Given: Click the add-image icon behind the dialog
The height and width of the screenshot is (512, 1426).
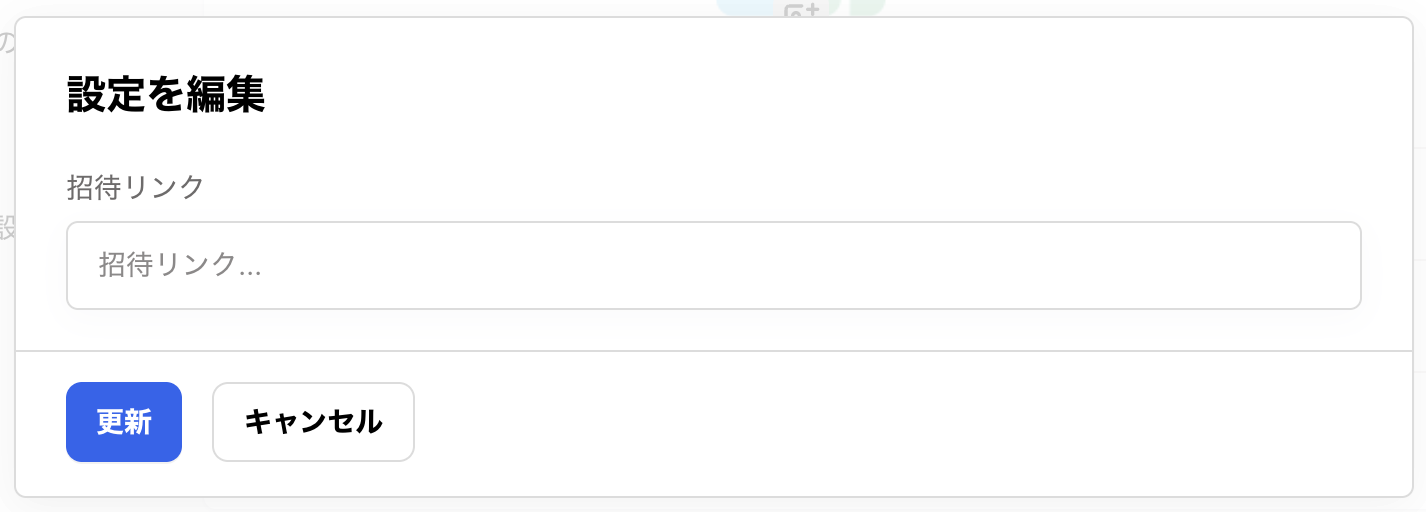Looking at the screenshot, I should [x=800, y=8].
